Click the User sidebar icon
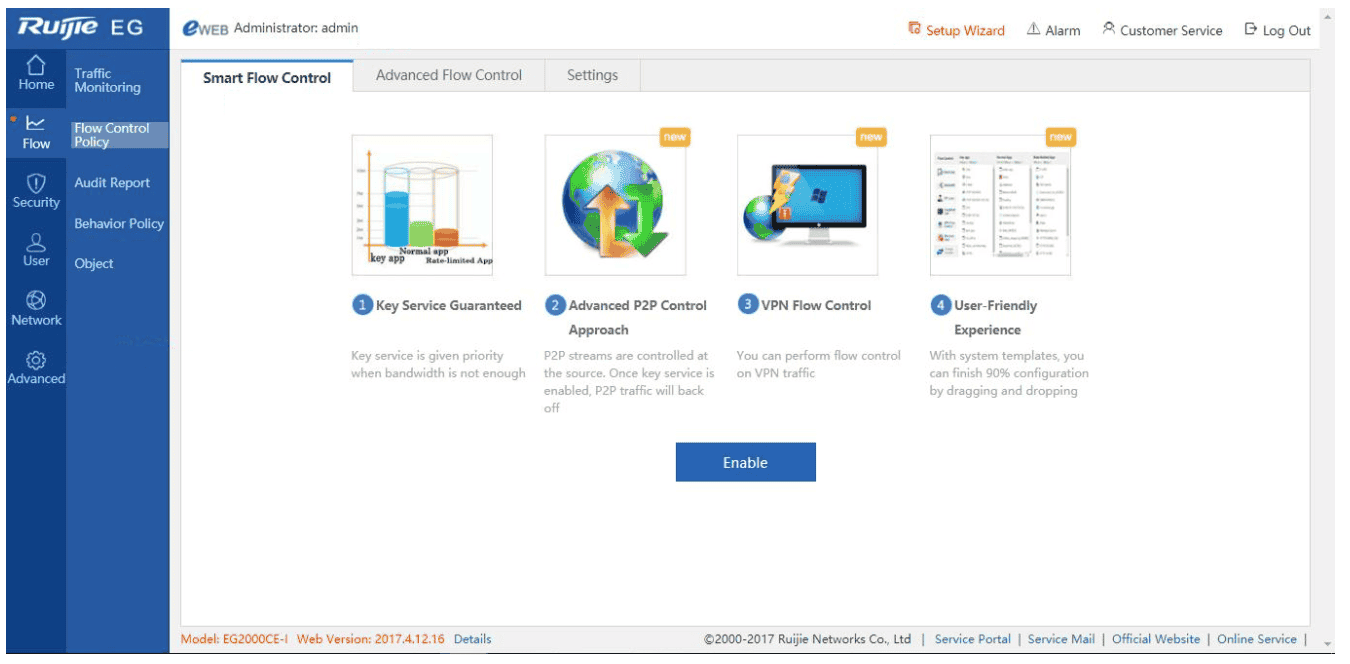Screen dimensions: 1350x664 (x=36, y=247)
